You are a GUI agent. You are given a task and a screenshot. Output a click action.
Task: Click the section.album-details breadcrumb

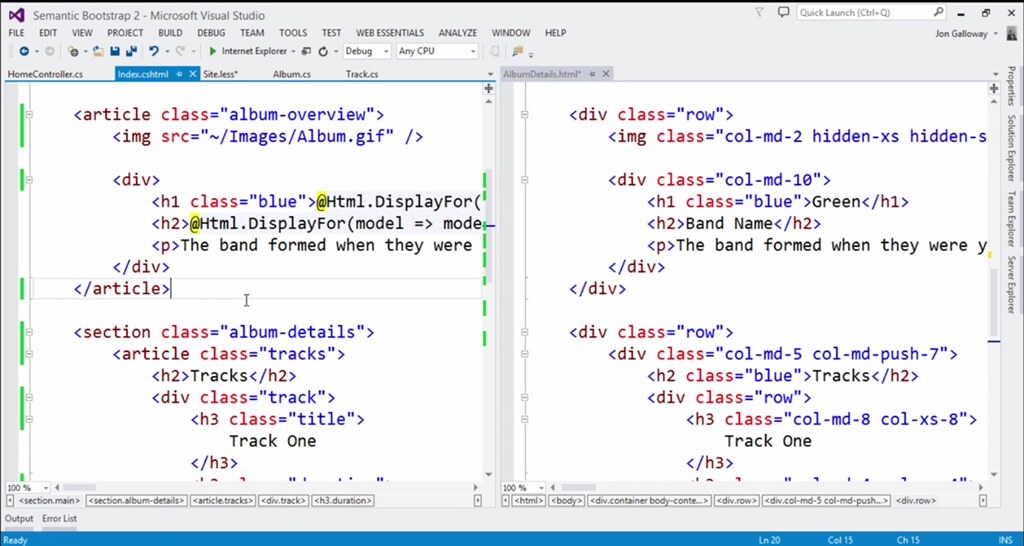point(136,500)
